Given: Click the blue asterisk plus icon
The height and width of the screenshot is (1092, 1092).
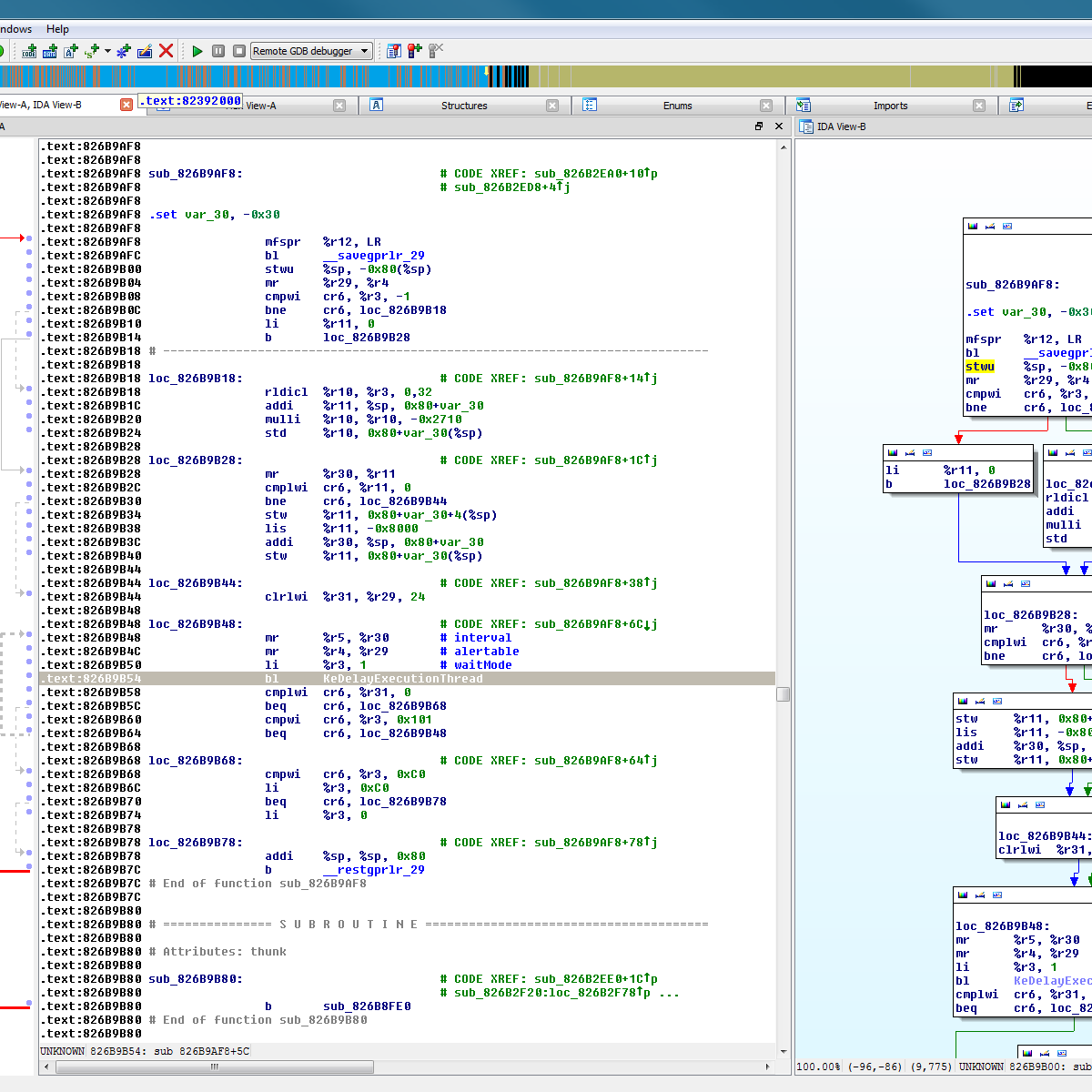Looking at the screenshot, I should click(x=124, y=51).
